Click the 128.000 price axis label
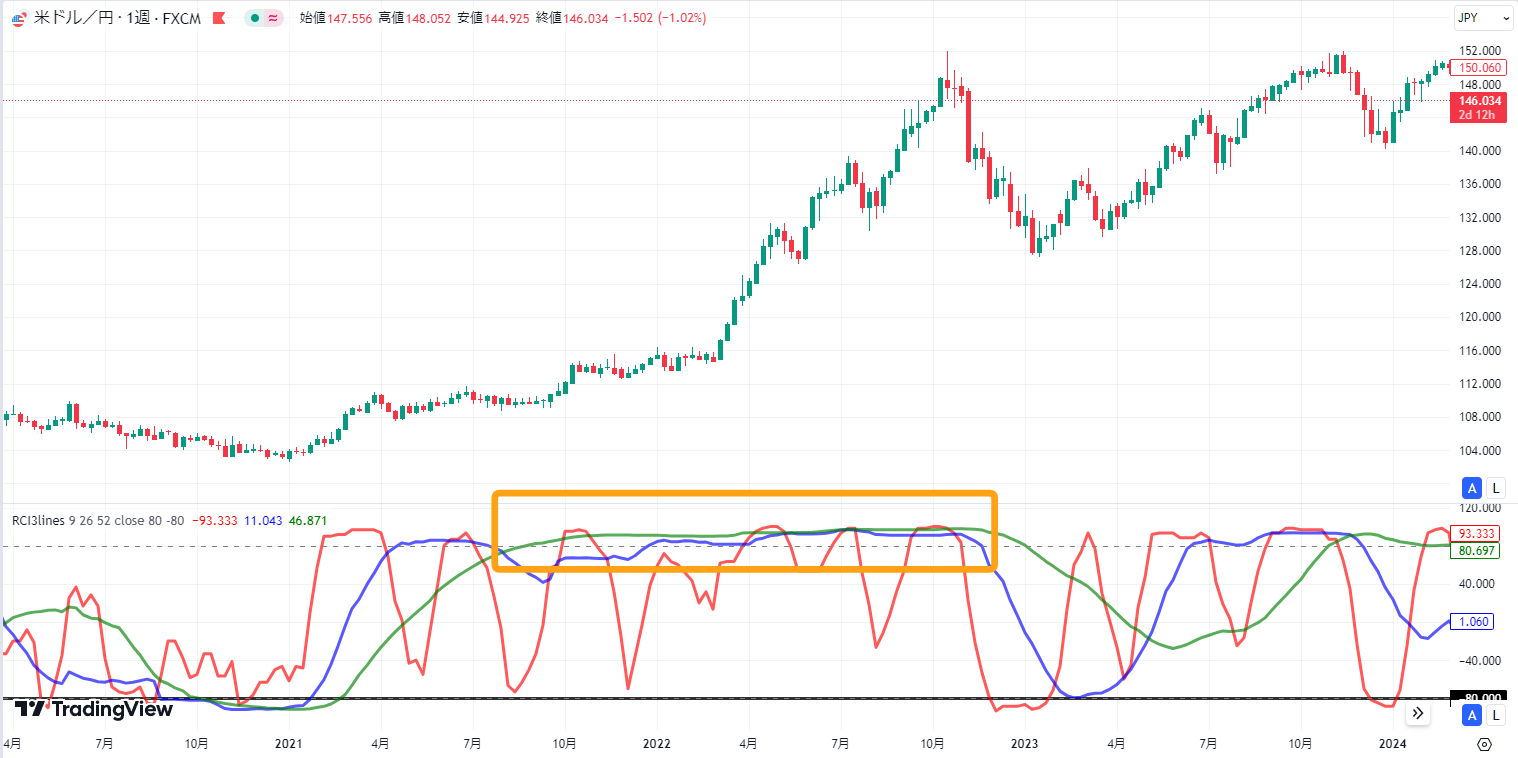The image size is (1518, 758). pos(1479,250)
